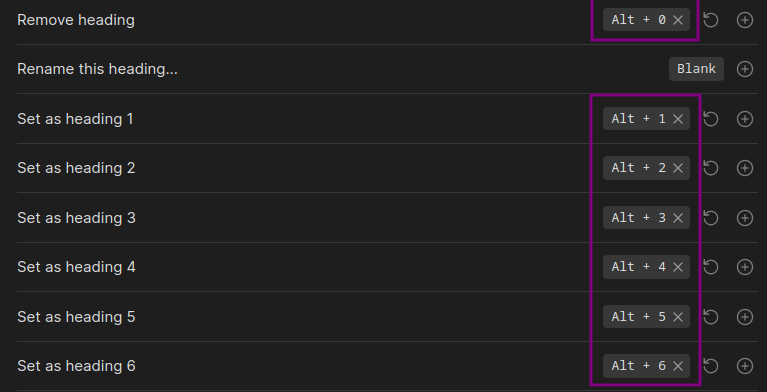The width and height of the screenshot is (767, 392).
Task: Add a hotkey for Rename this heading
Action: (x=744, y=69)
